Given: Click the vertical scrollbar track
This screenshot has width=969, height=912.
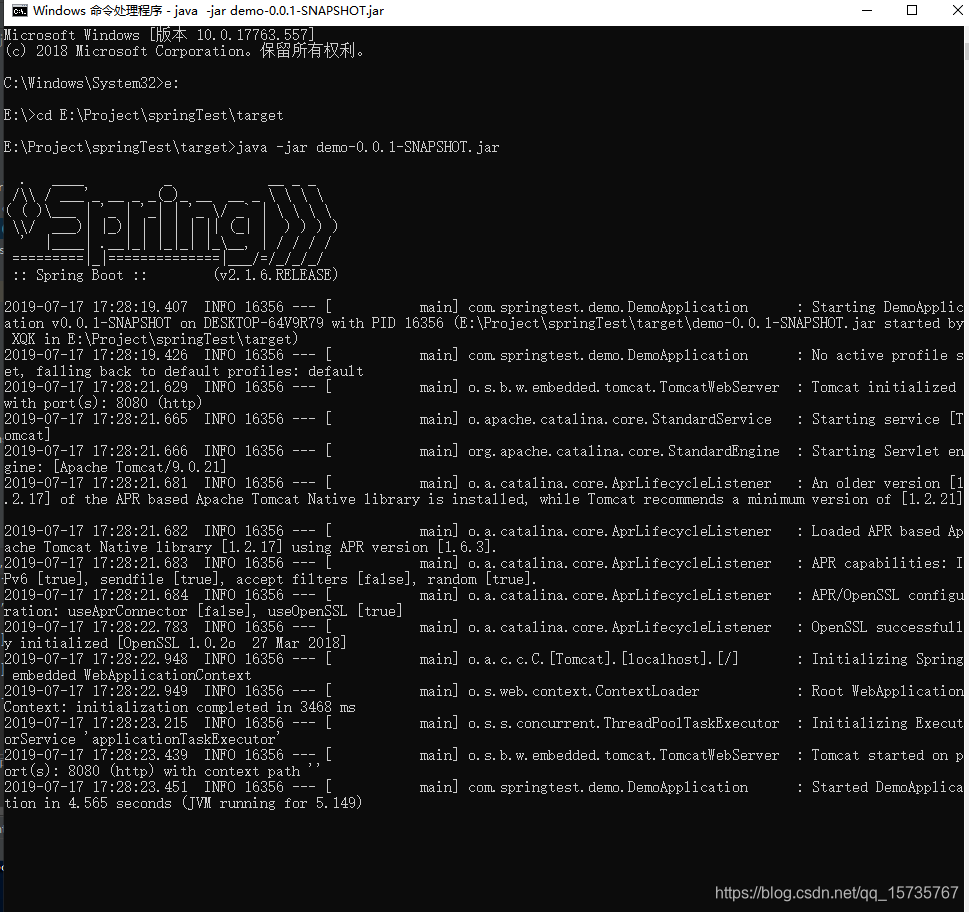Looking at the screenshot, I should click(965, 470).
